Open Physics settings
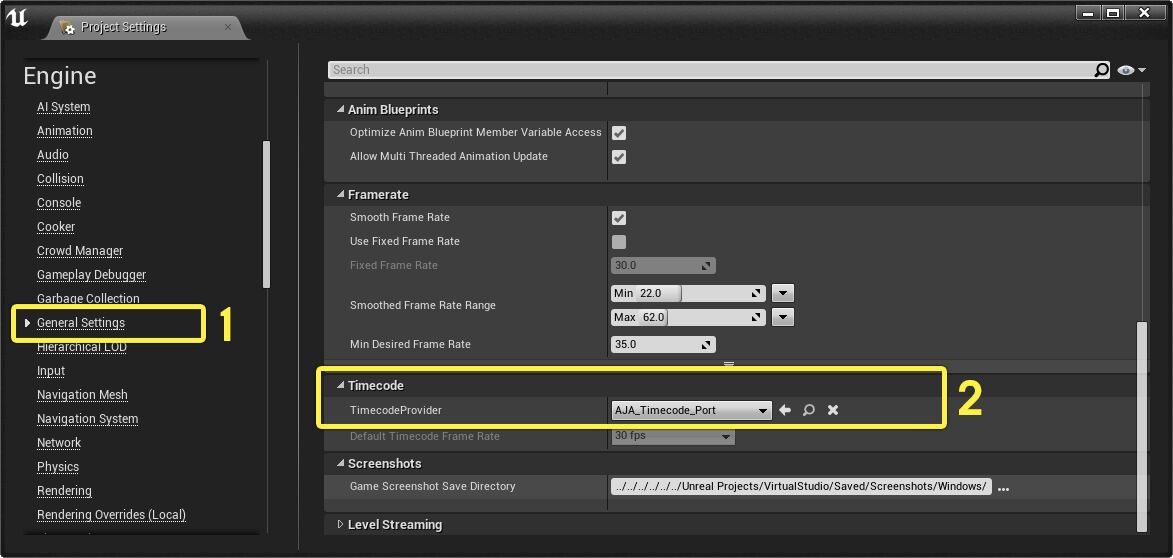This screenshot has width=1173, height=558. pyautogui.click(x=58, y=467)
